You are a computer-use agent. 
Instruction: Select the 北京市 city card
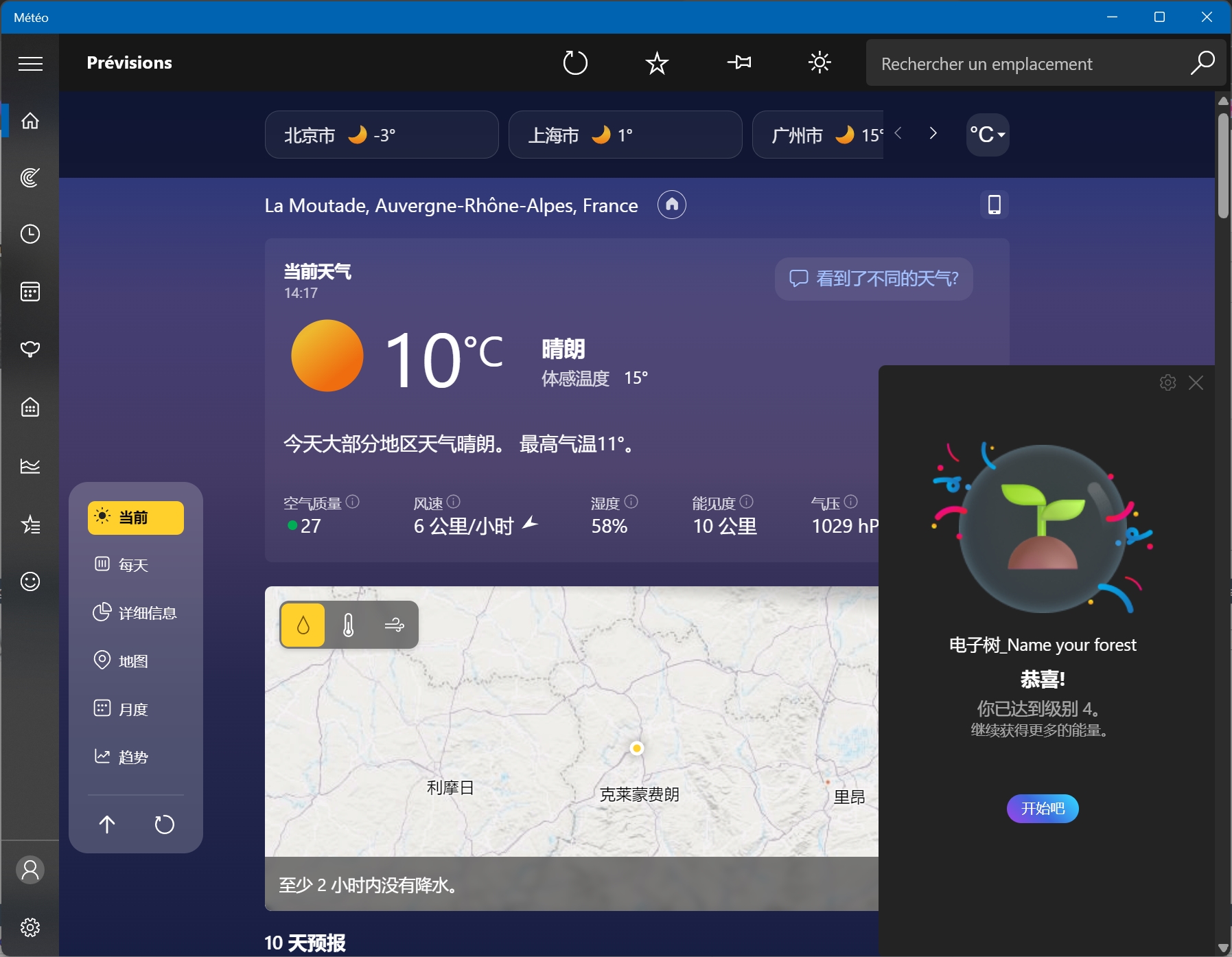coord(382,135)
